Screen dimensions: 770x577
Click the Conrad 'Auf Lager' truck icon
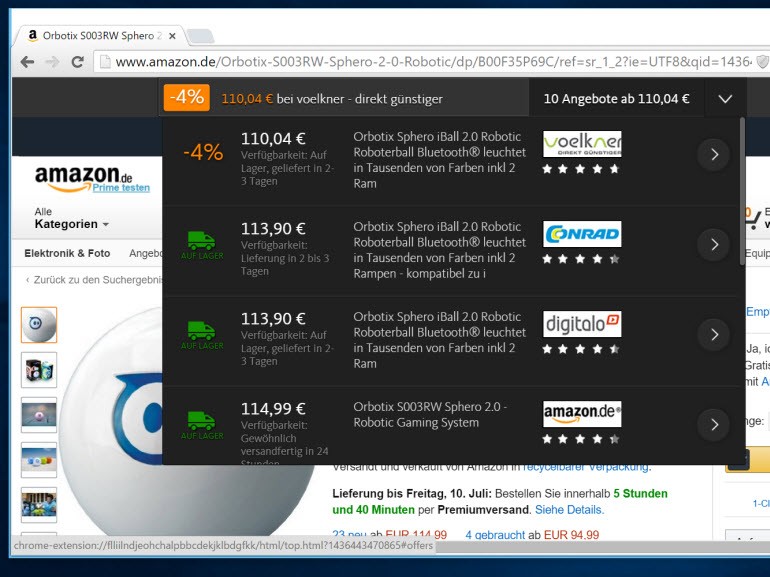click(x=202, y=245)
